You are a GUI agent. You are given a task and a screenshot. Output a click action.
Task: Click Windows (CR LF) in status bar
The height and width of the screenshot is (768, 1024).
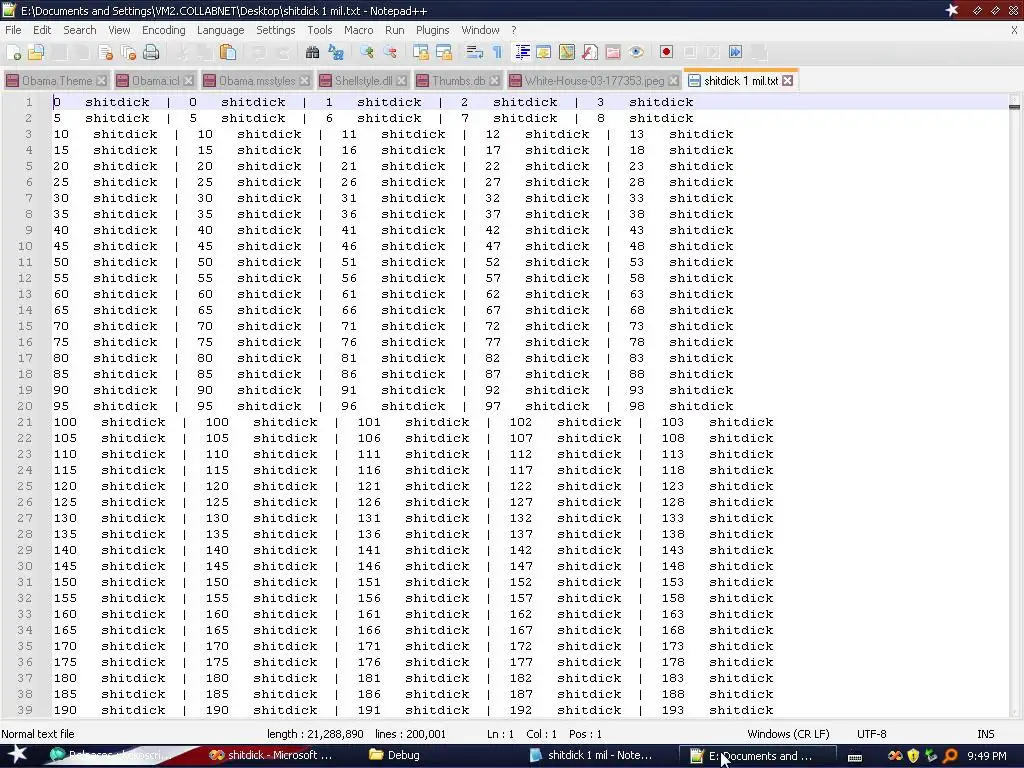788,734
